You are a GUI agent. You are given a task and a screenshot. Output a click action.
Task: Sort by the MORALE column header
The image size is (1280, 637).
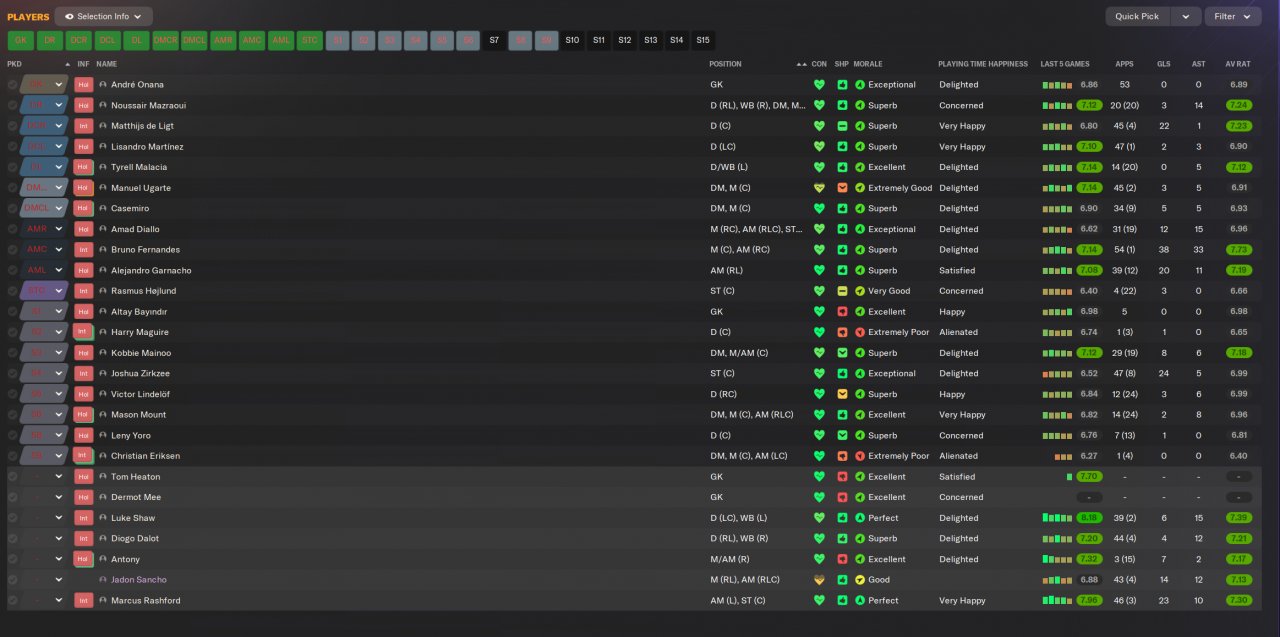868,64
